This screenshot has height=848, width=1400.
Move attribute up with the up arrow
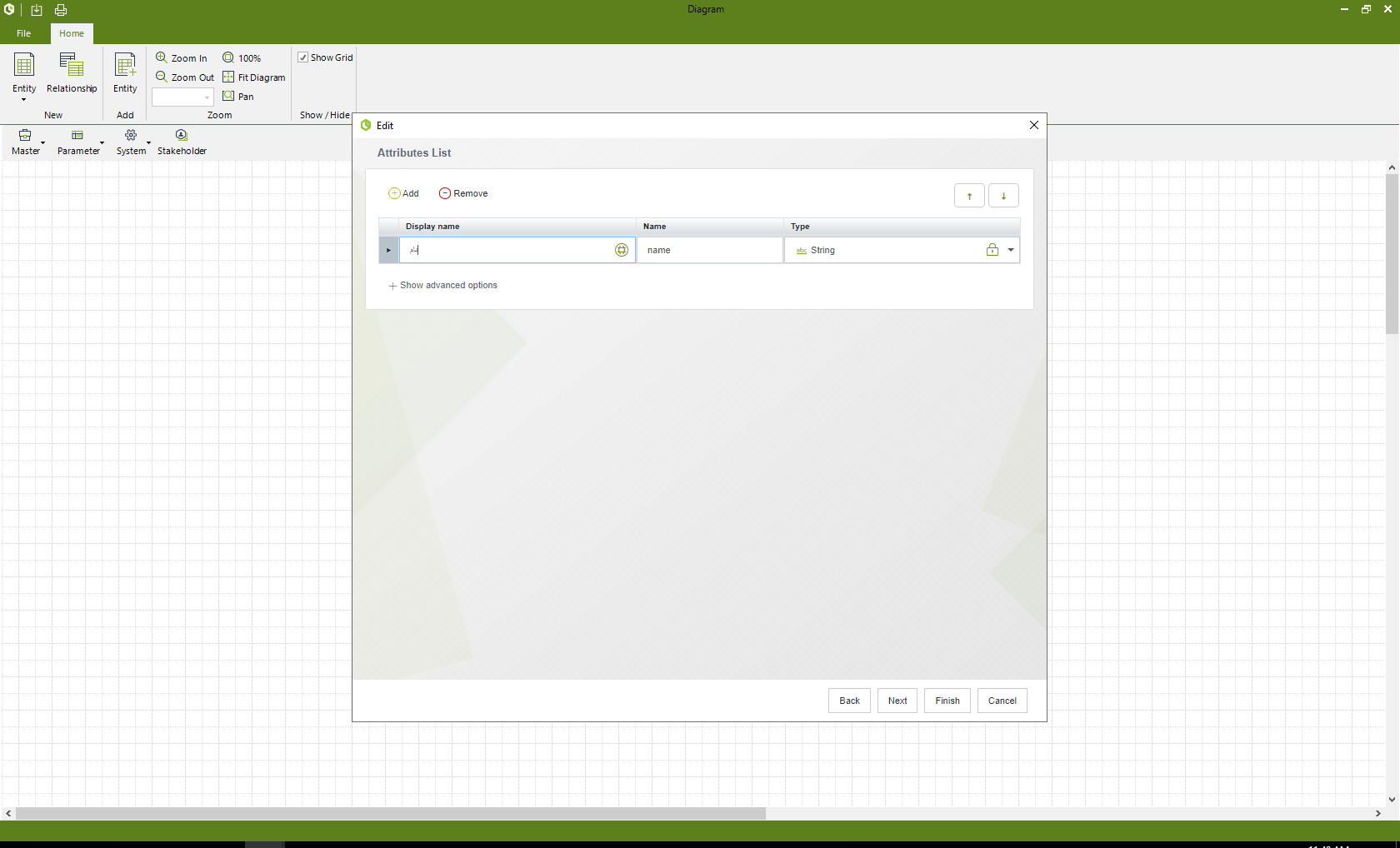click(969, 196)
